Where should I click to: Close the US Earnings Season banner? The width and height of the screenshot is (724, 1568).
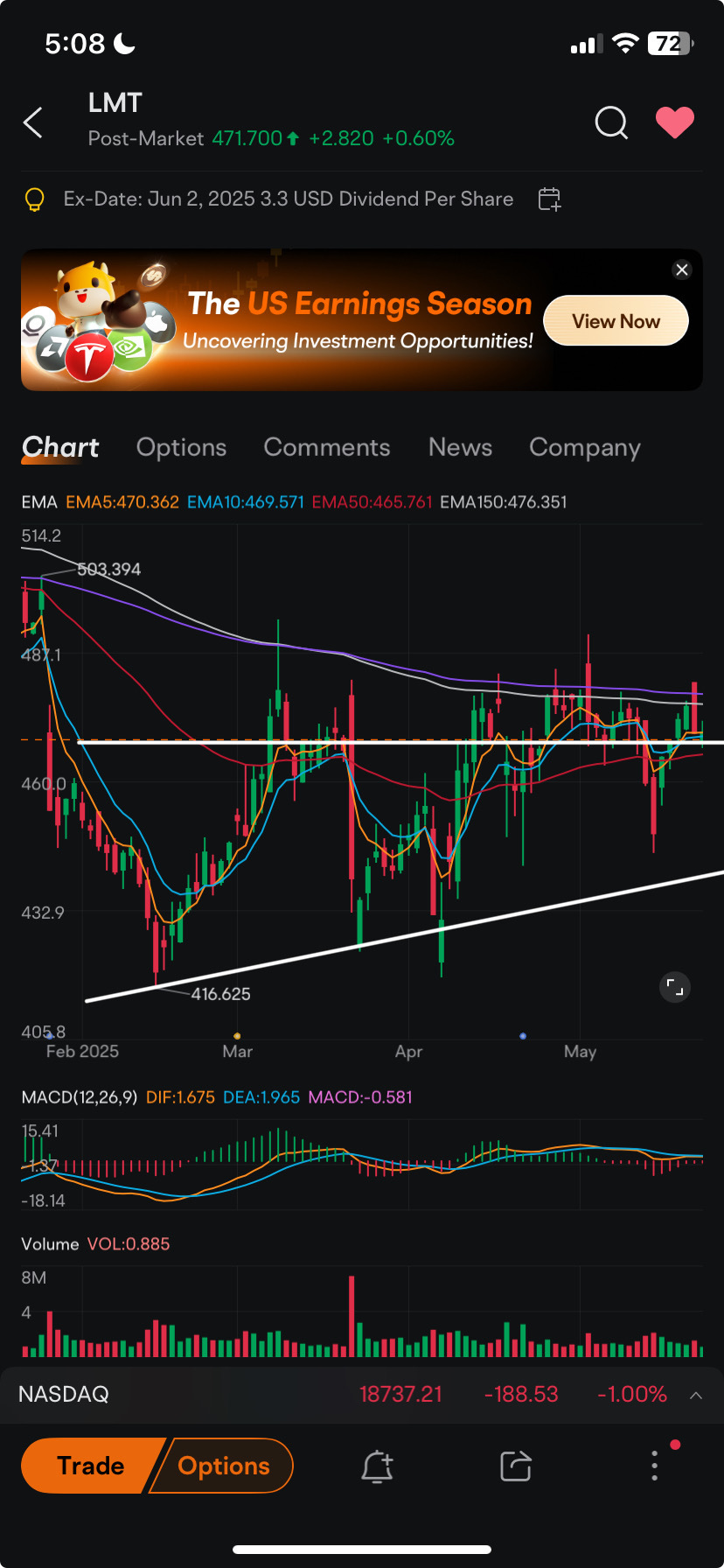682,269
